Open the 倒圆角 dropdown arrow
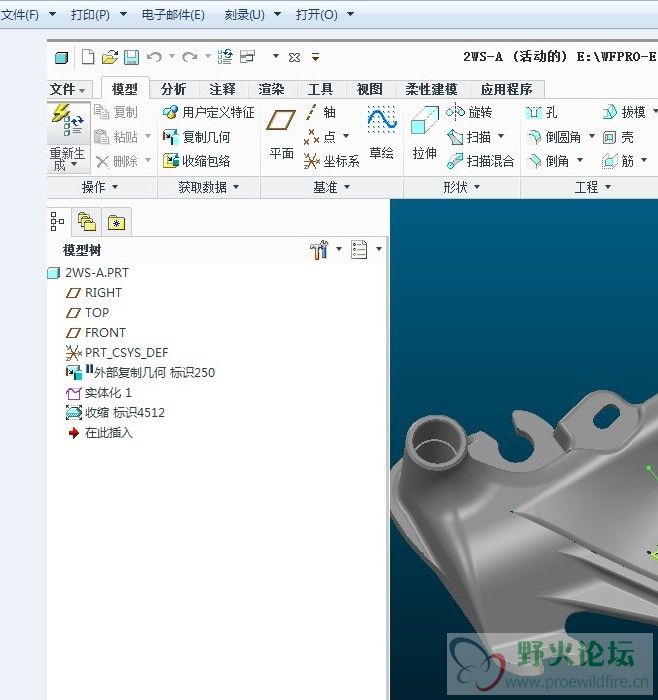This screenshot has height=700, width=658. 592,136
